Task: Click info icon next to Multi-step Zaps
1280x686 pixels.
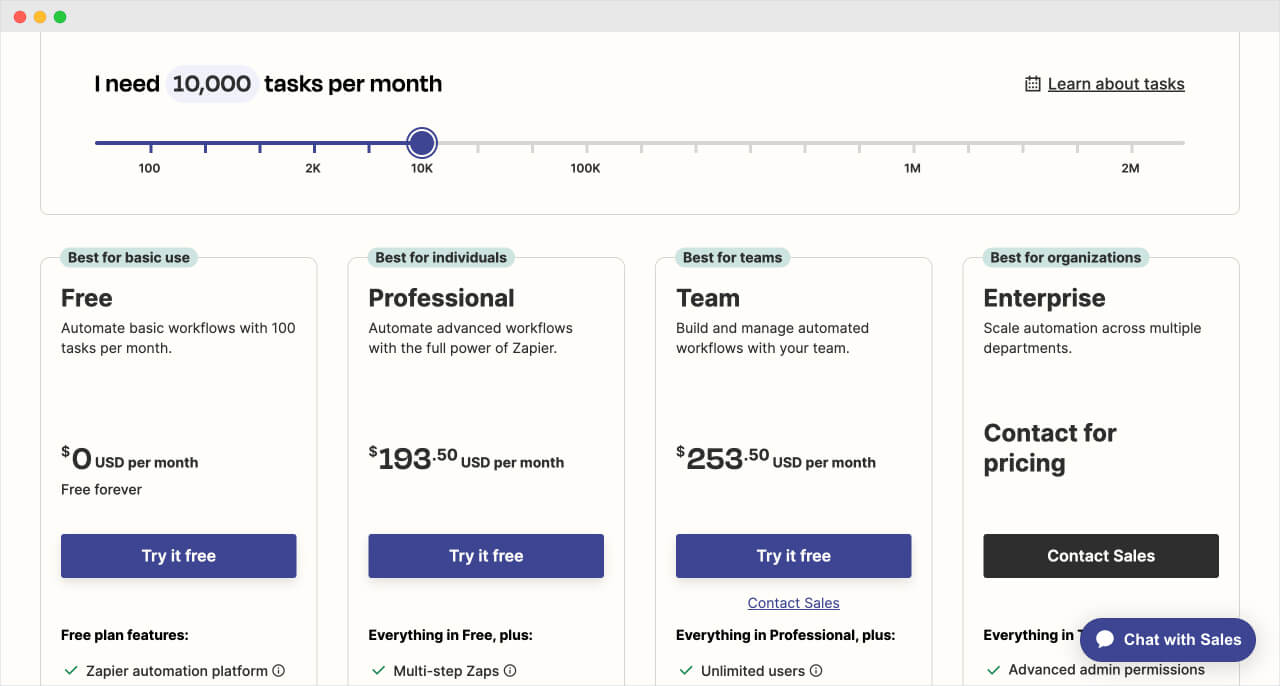Action: [510, 671]
